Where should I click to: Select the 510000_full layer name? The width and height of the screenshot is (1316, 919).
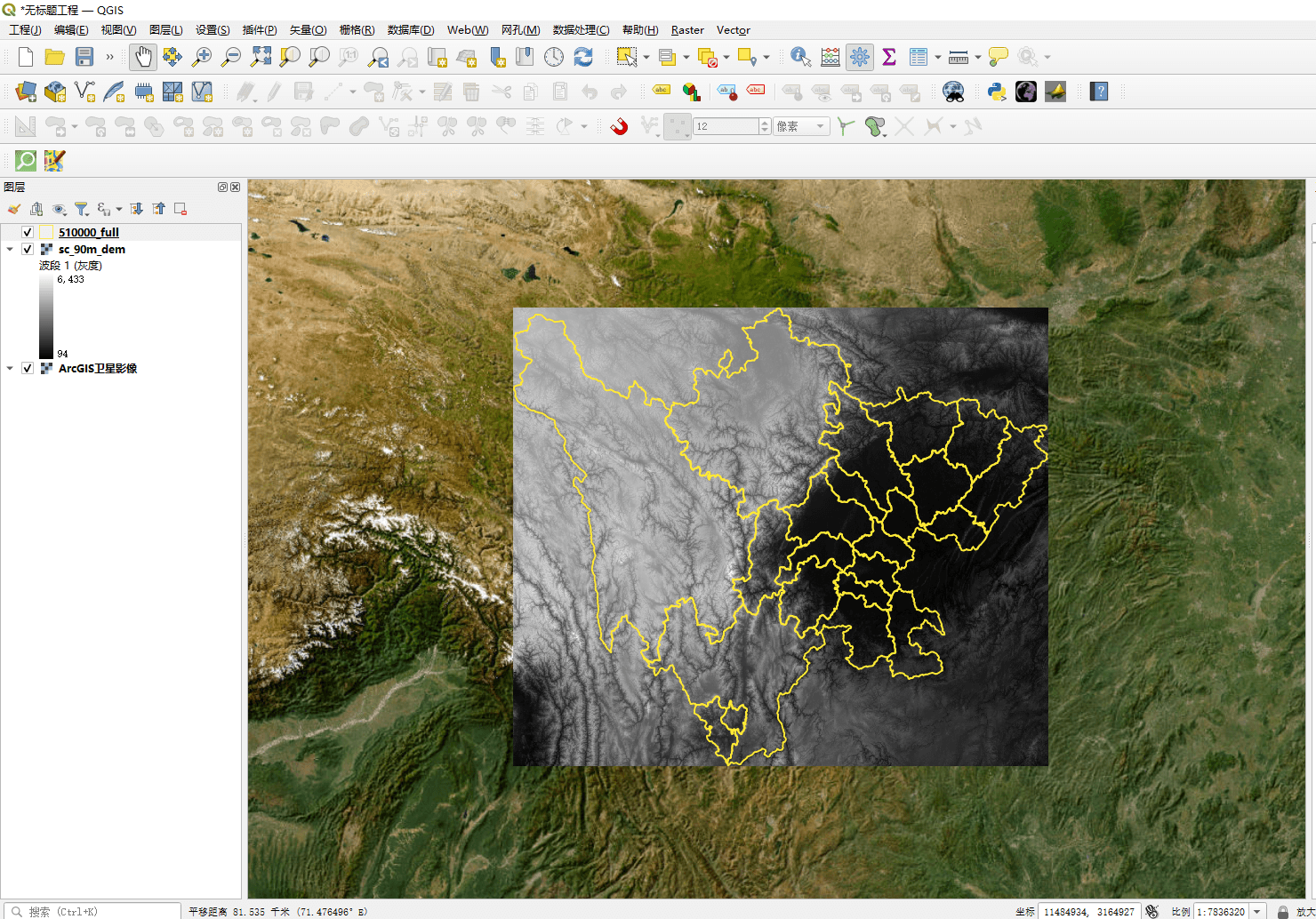(89, 232)
